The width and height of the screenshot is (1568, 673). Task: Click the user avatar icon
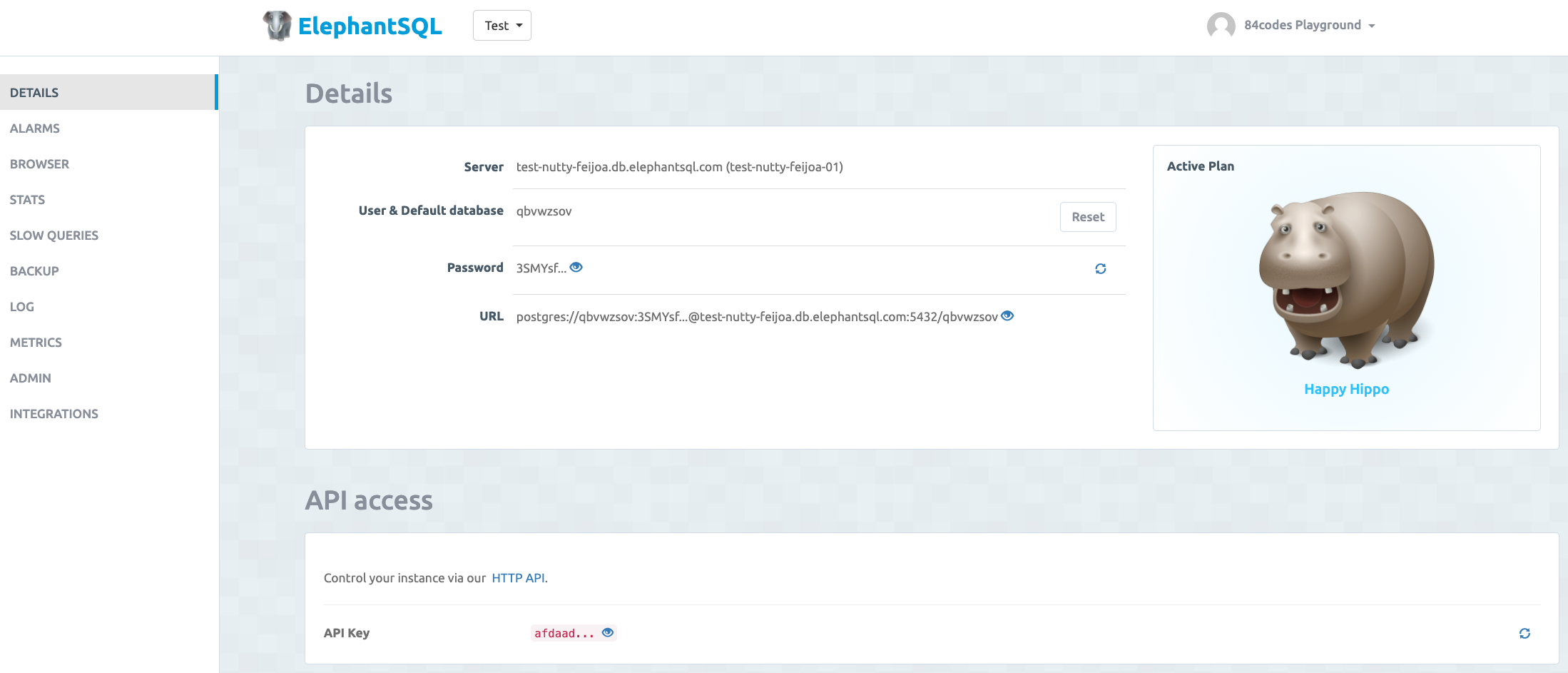(1221, 26)
